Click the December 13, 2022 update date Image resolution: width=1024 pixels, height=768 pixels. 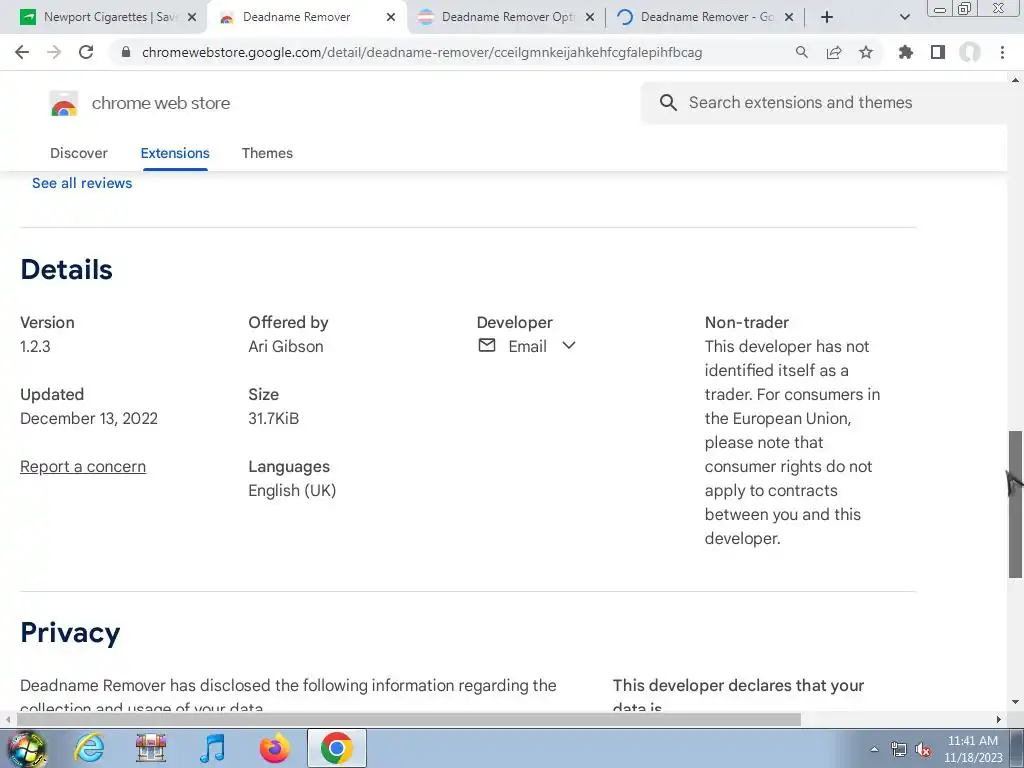(89, 418)
